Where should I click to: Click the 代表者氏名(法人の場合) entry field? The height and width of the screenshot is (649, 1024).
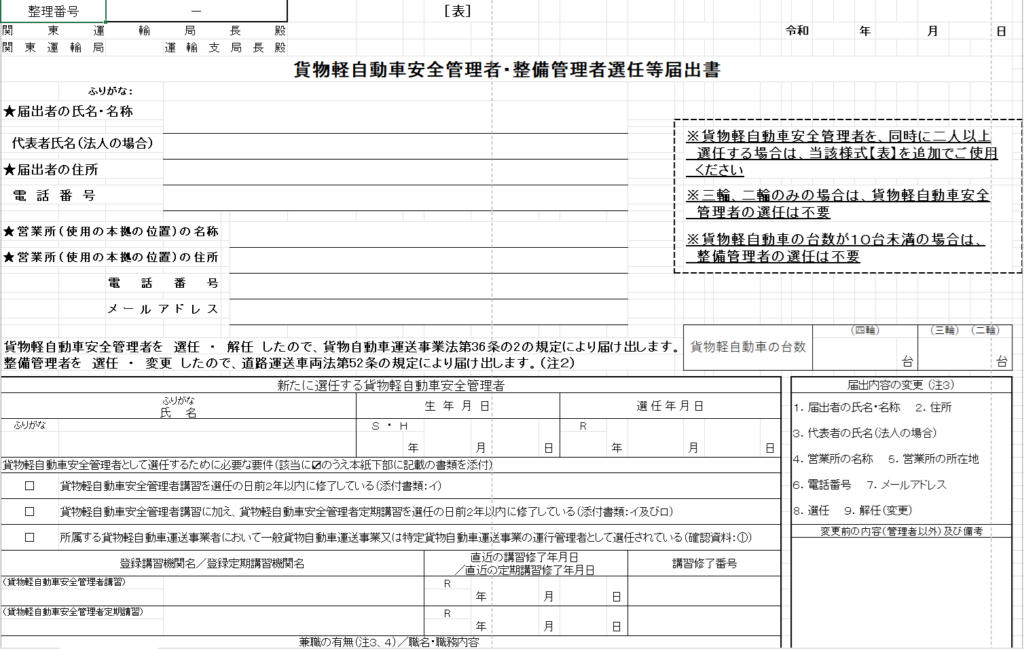click(x=395, y=145)
